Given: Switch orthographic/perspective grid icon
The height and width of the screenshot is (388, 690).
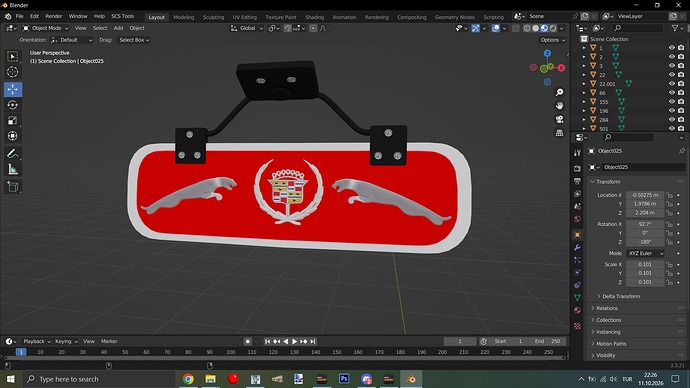Looking at the screenshot, I should [559, 132].
